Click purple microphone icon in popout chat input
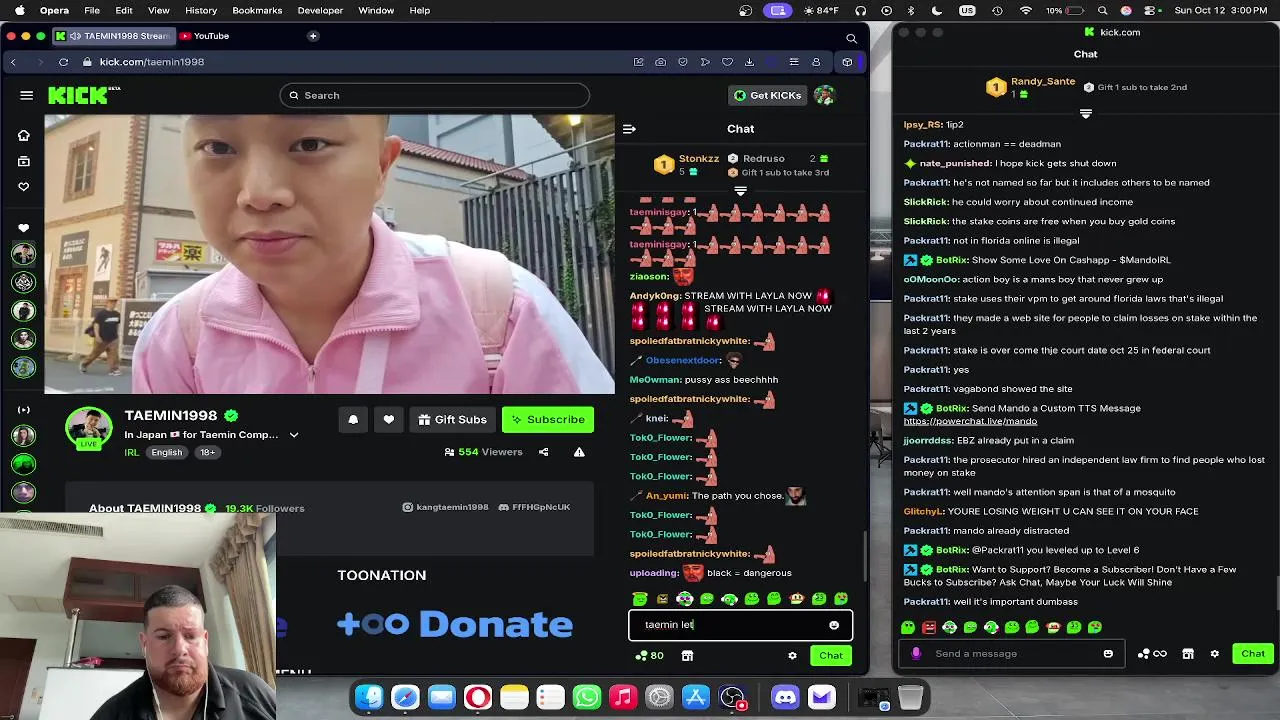 coord(916,654)
